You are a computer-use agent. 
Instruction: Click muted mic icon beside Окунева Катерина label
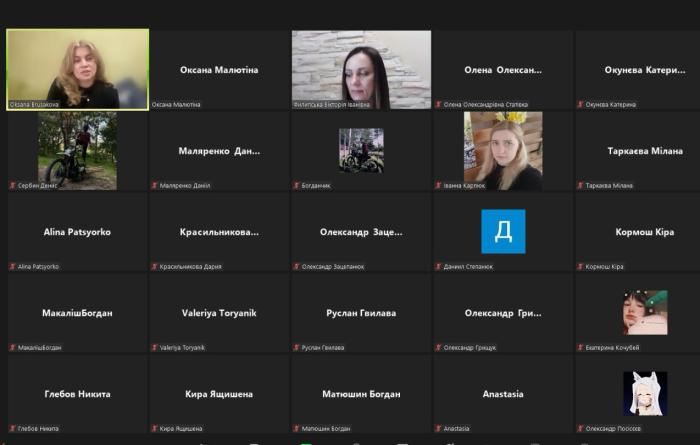pos(581,104)
